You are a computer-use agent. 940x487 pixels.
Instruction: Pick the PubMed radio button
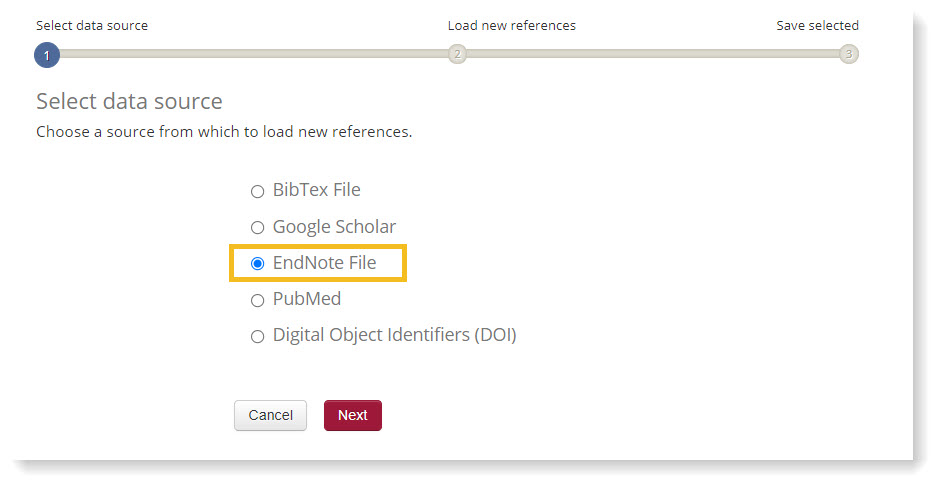257,300
